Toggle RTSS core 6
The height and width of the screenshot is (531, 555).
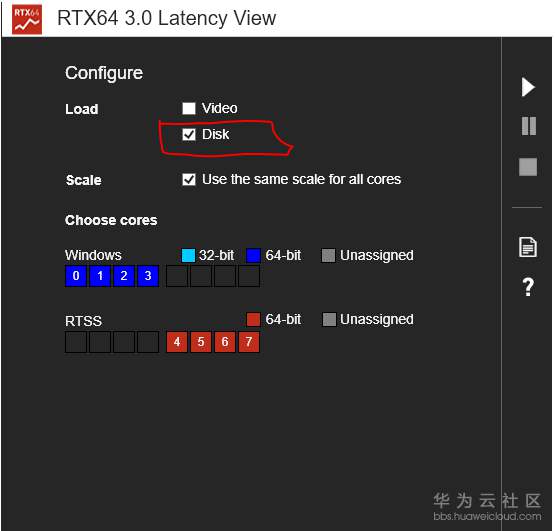pyautogui.click(x=225, y=342)
